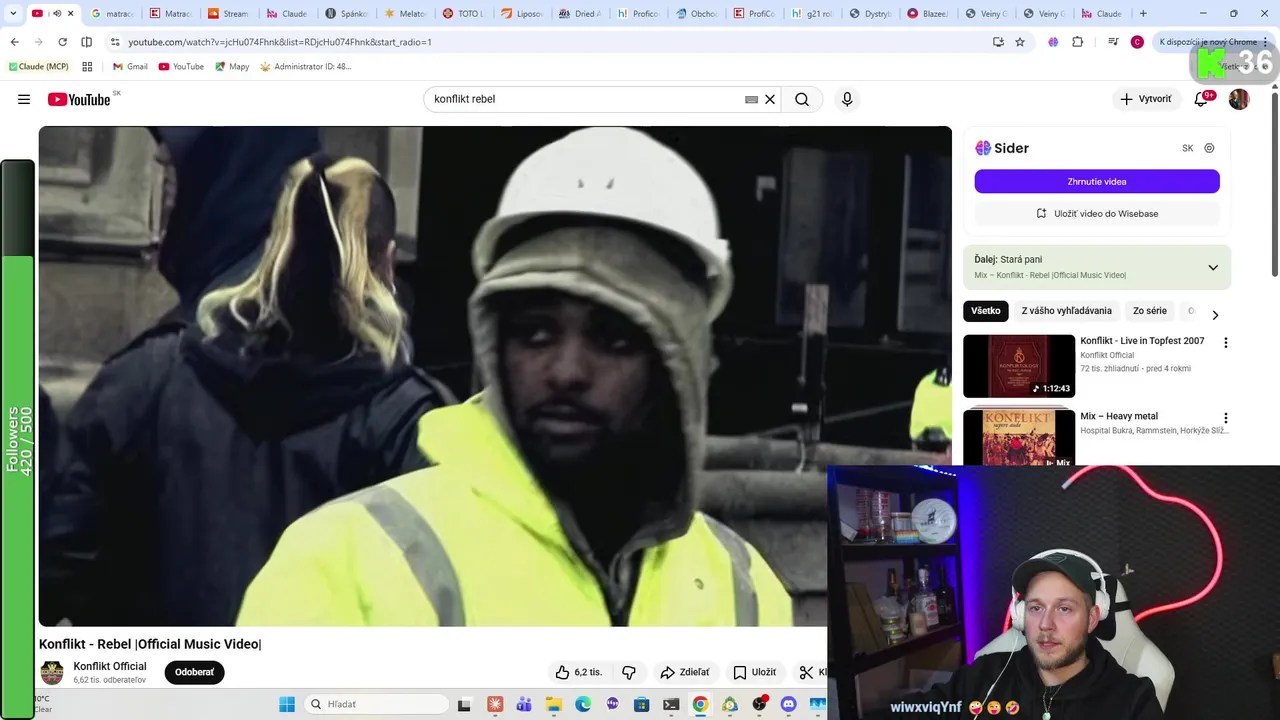Go back in browser history

pos(14,42)
